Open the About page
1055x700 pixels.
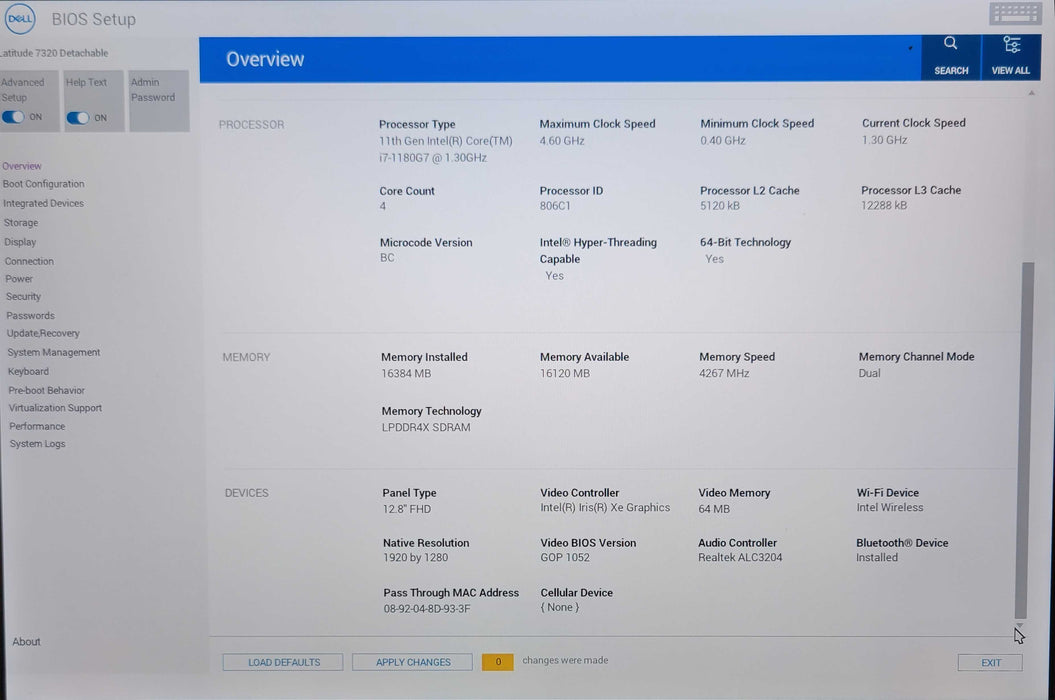tap(26, 641)
